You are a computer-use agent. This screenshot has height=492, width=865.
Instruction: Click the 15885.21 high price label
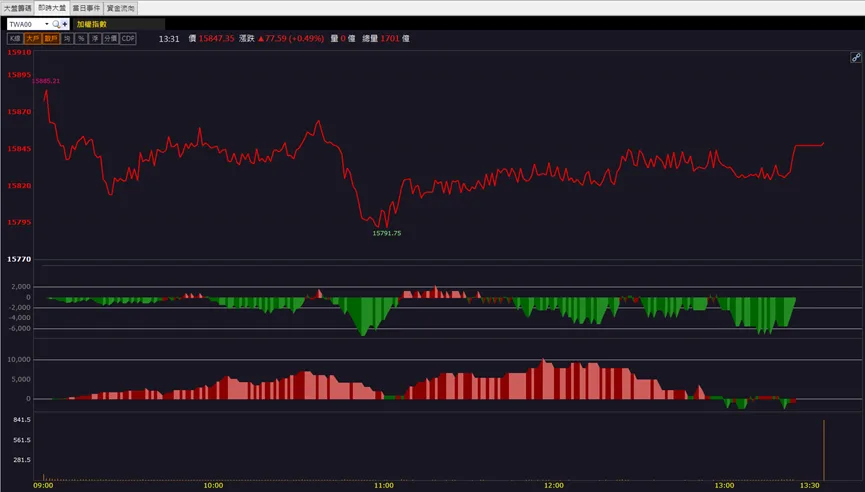coord(46,81)
